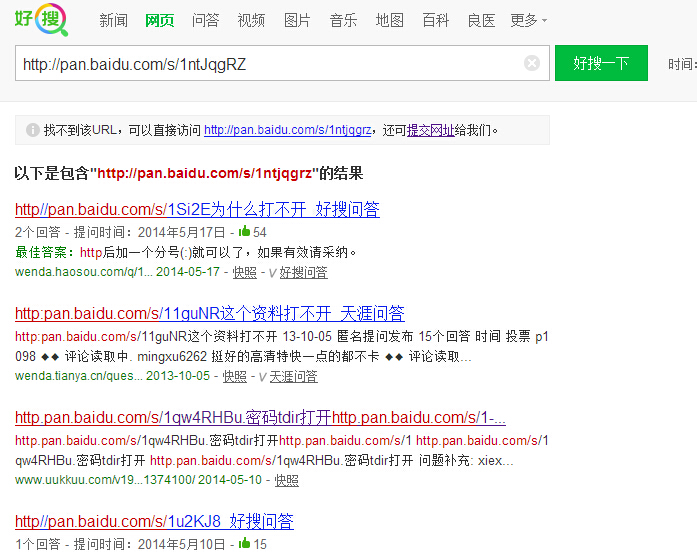Click the www.uukkuu.com/v19...1374100/ URL text
The width and height of the screenshot is (697, 552).
click(105, 480)
